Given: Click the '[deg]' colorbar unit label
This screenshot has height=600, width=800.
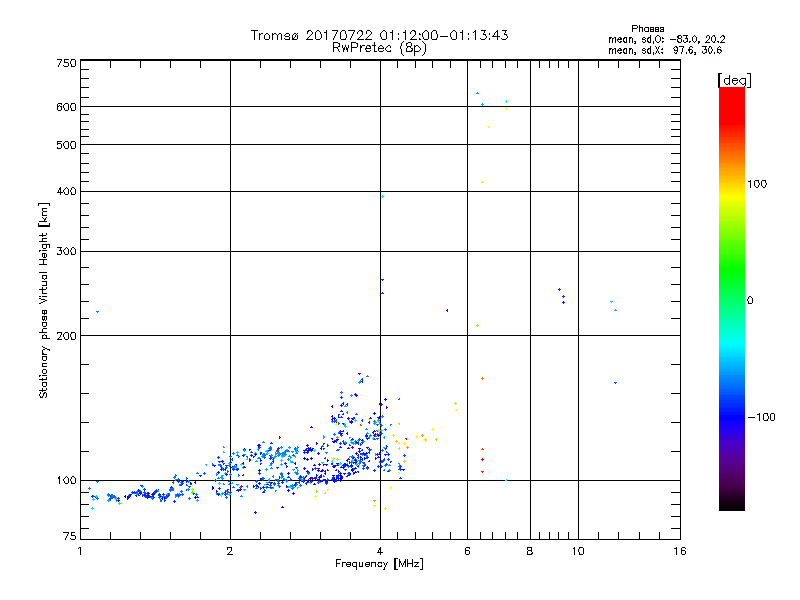Looking at the screenshot, I should (734, 80).
